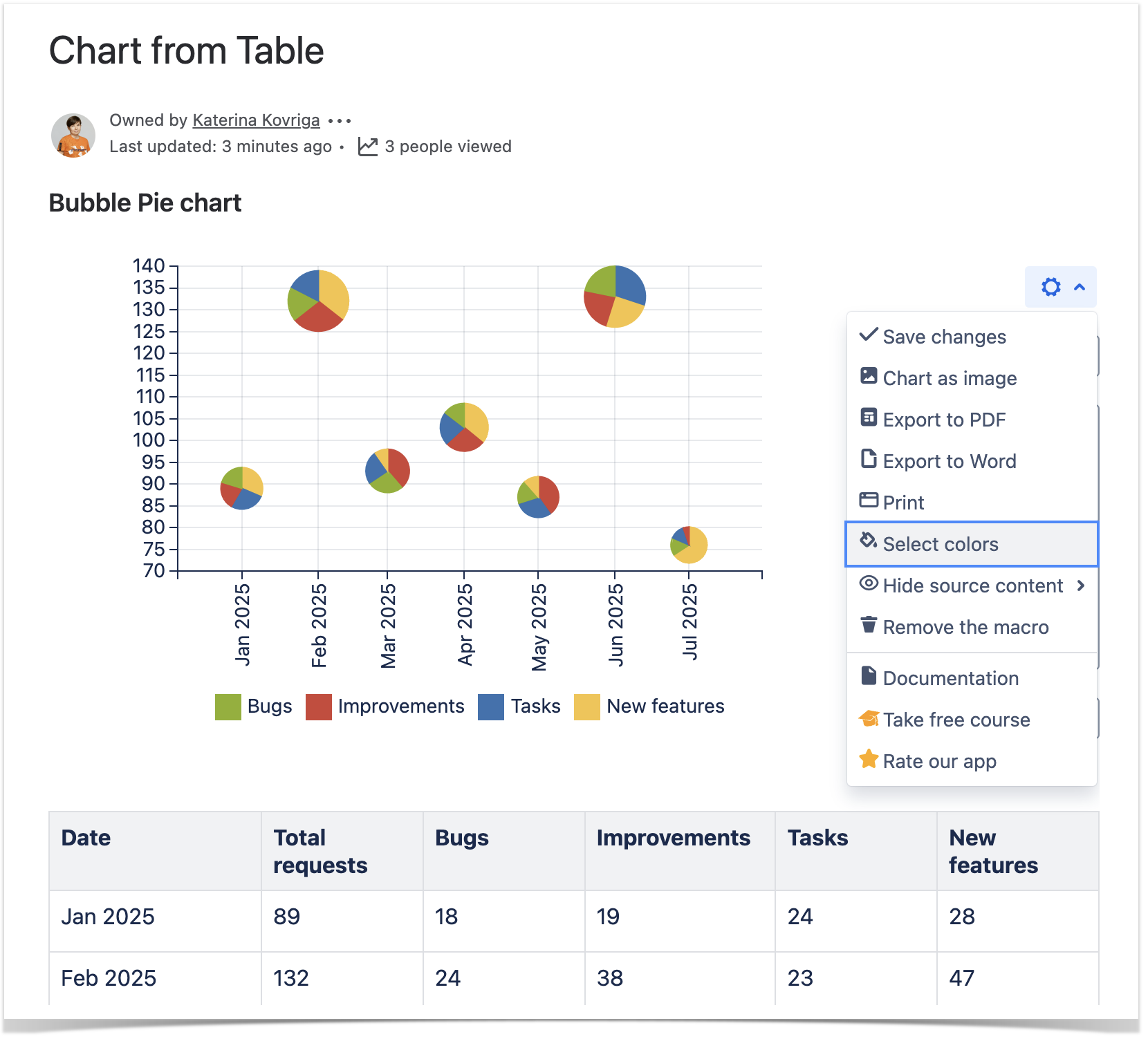Expand the Hide source content submenu arrow
The height and width of the screenshot is (1039, 1148).
click(x=1080, y=586)
